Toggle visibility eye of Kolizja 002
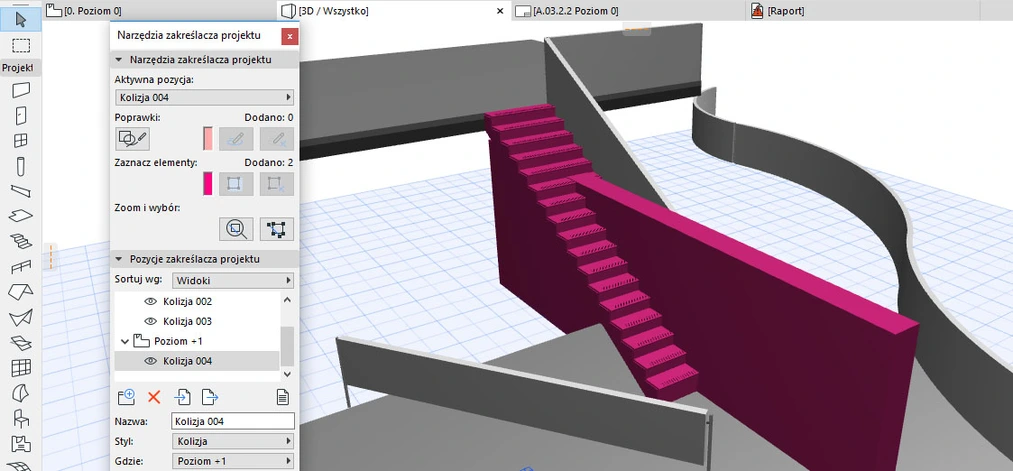 point(151,301)
